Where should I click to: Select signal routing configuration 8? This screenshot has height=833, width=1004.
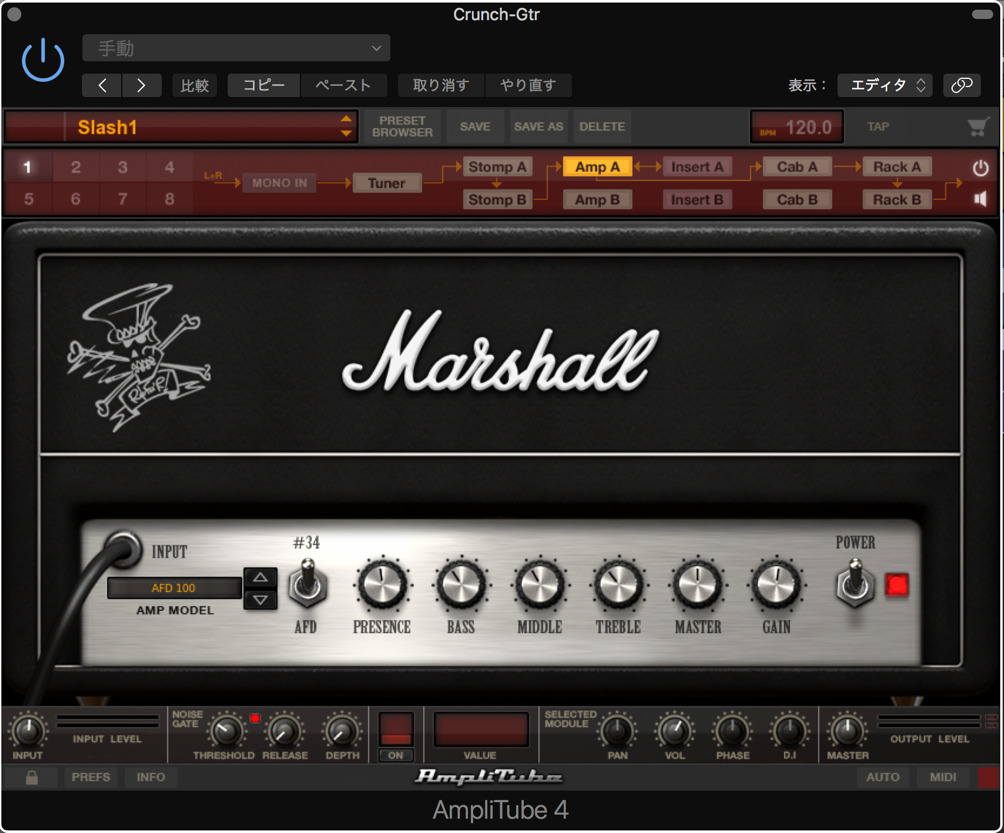point(169,199)
